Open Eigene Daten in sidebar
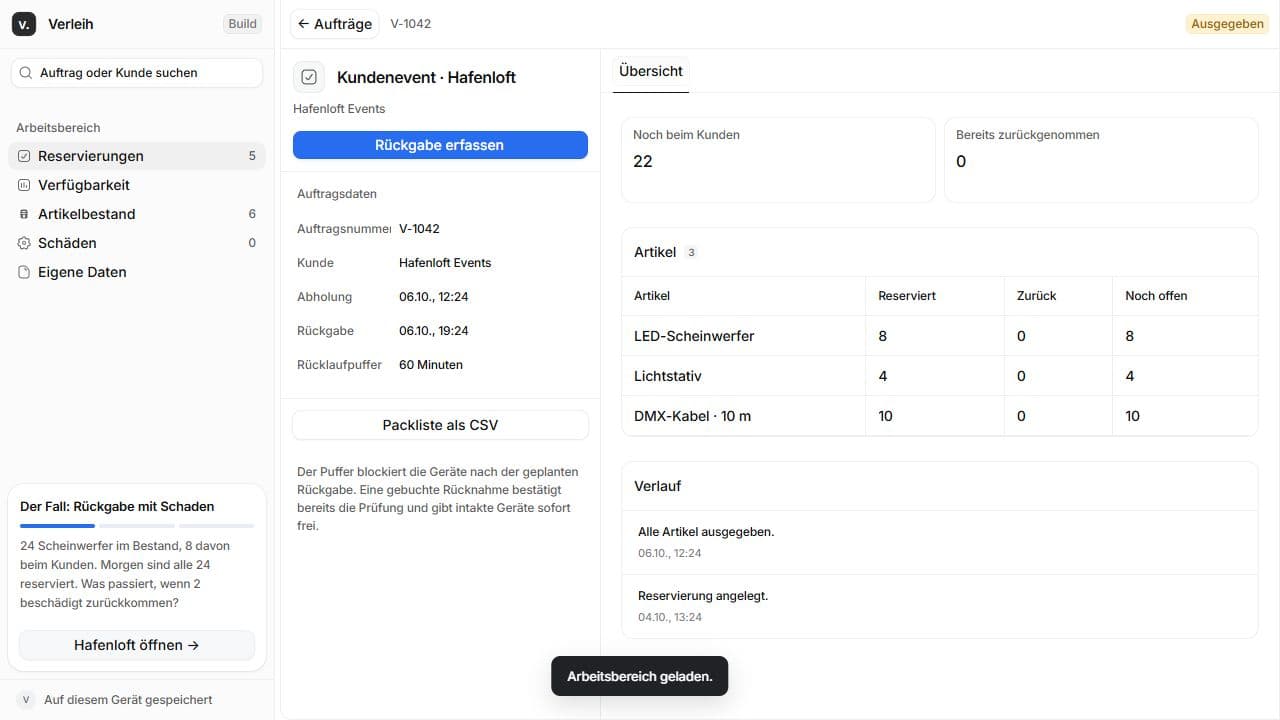Screen dimensions: 1280x720 point(137,272)
